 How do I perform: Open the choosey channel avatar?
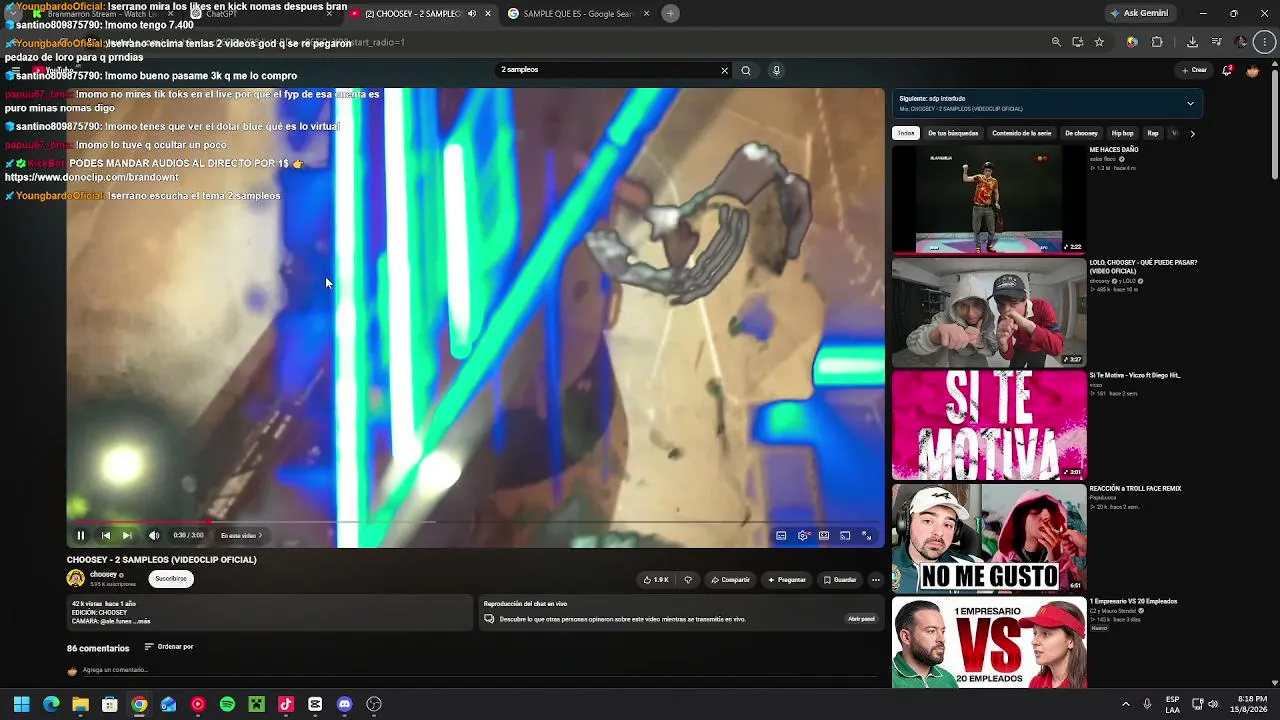coord(75,578)
